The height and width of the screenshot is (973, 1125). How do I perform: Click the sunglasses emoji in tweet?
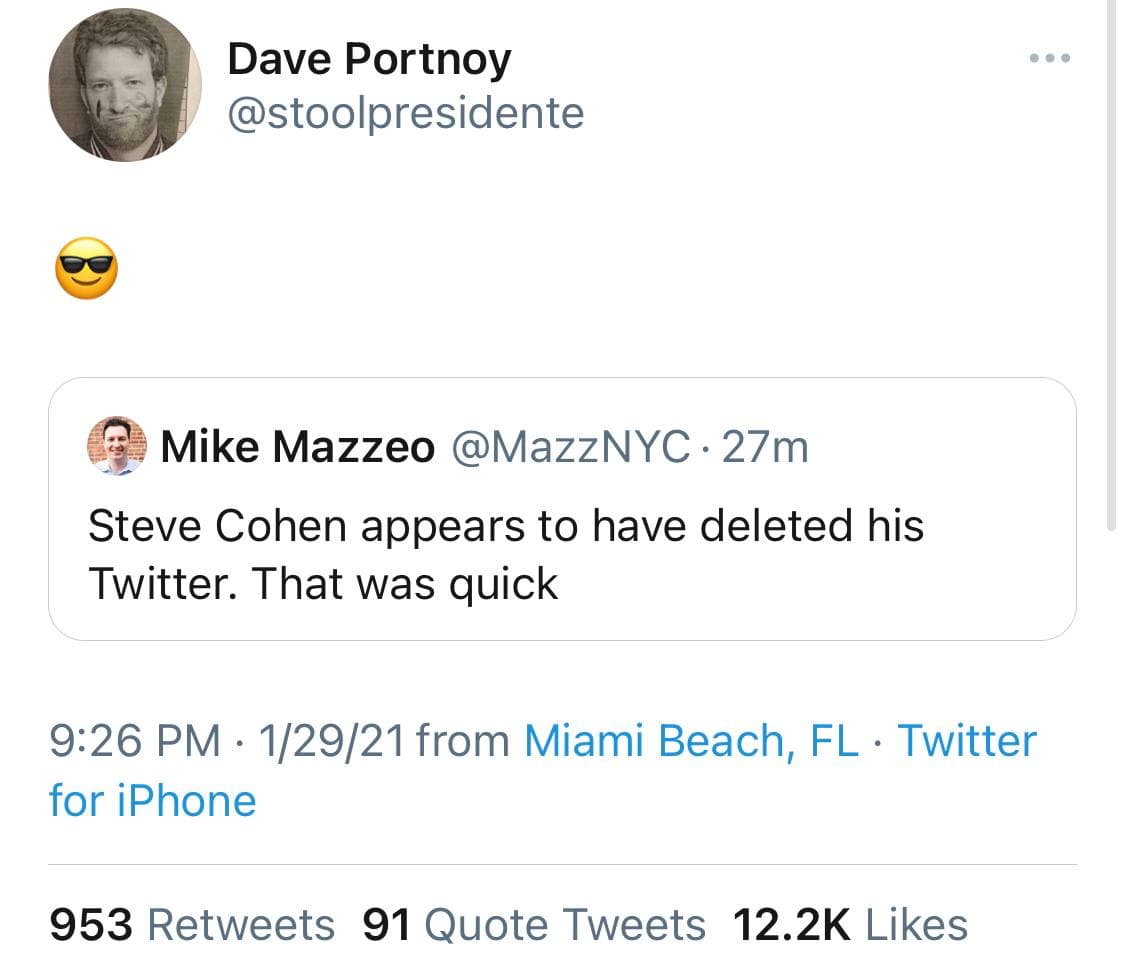[85, 269]
